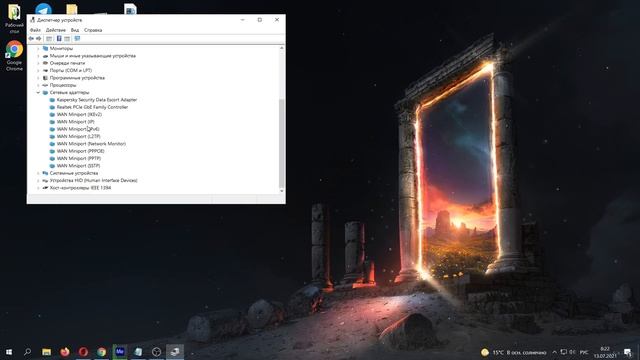Image resolution: width=640 pixels, height=360 pixels.
Task: Expand Порты (COM и LPT)
Action: (38, 71)
